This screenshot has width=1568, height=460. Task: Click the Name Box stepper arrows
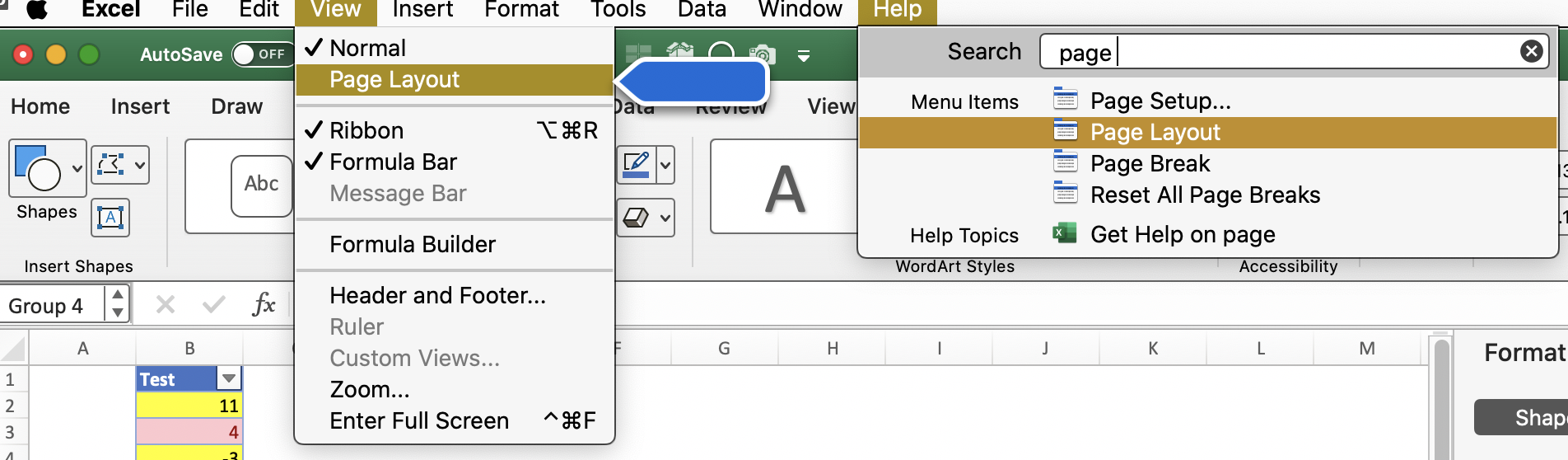[118, 304]
